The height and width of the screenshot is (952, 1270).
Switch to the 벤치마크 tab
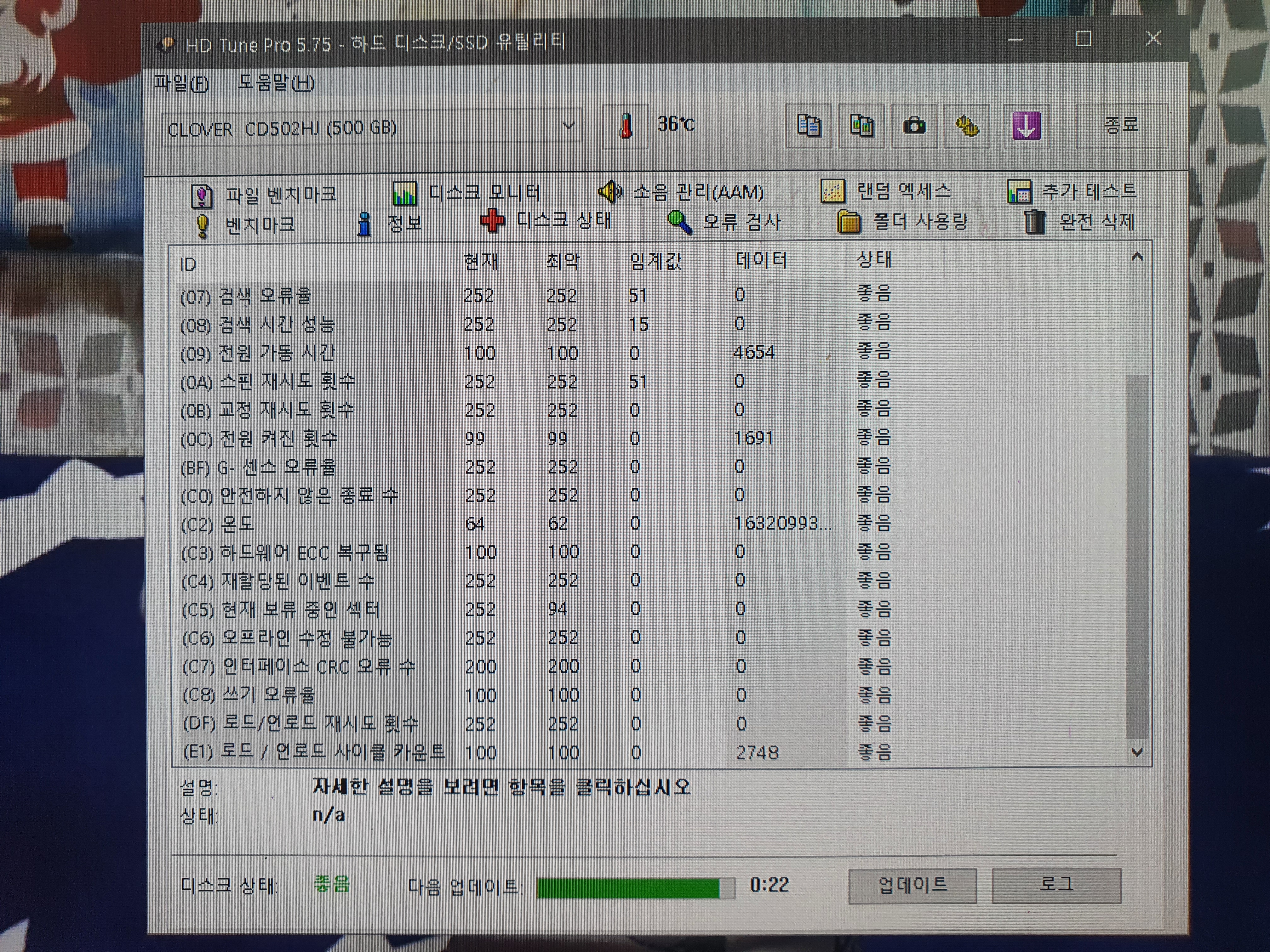click(245, 225)
